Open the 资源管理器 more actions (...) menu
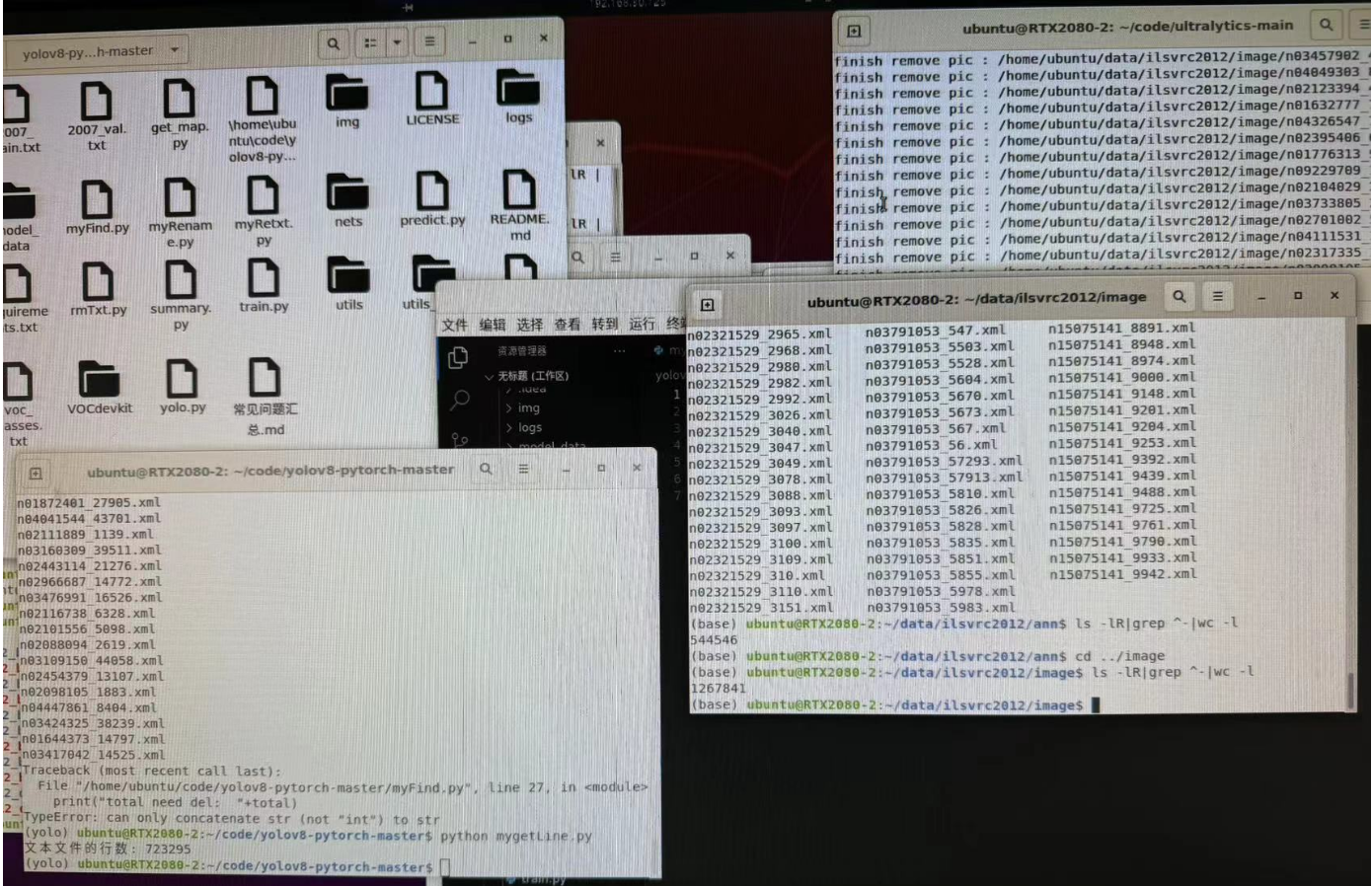 (x=619, y=350)
